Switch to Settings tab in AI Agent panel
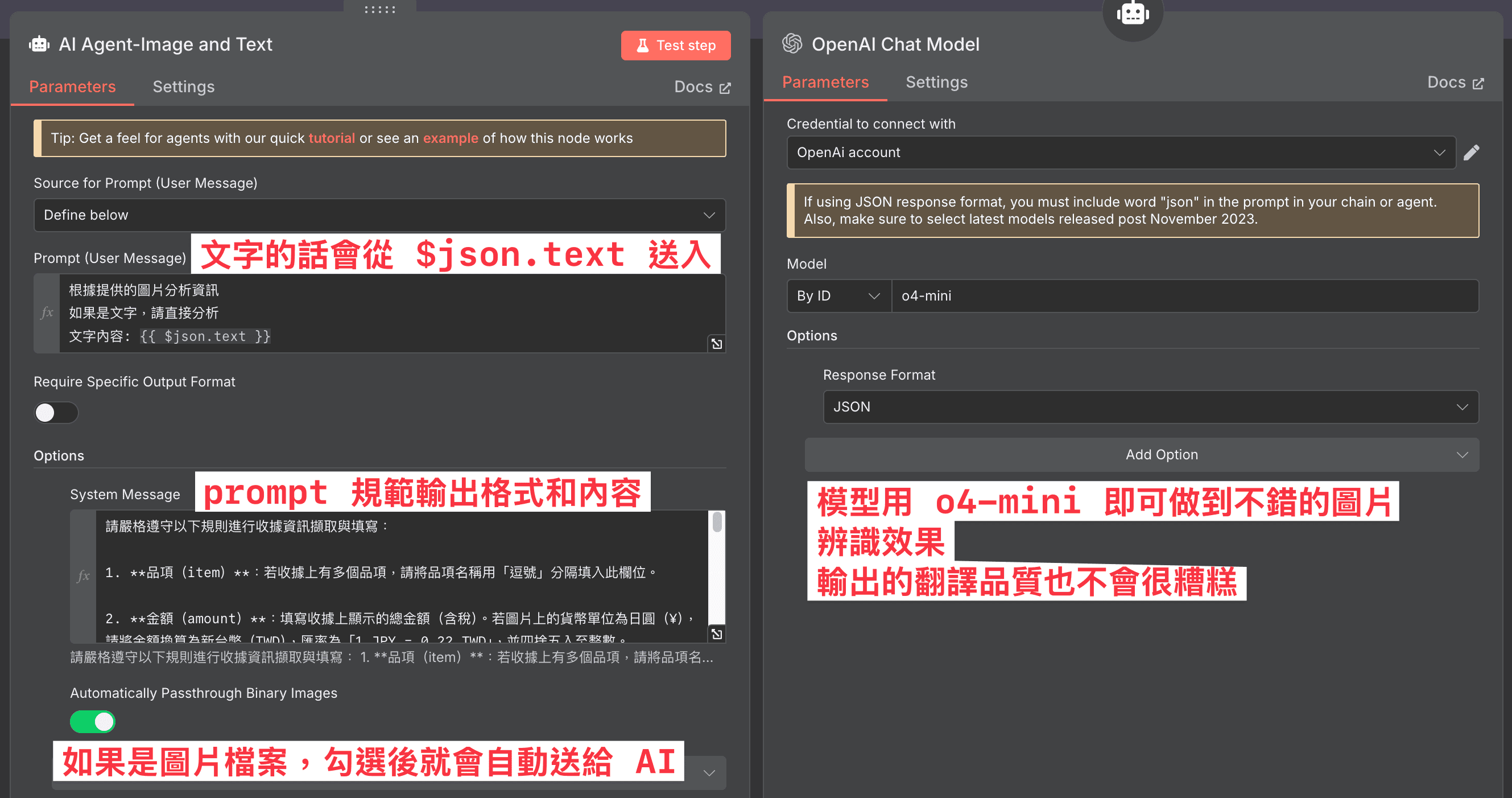Image resolution: width=1512 pixels, height=798 pixels. [x=183, y=87]
